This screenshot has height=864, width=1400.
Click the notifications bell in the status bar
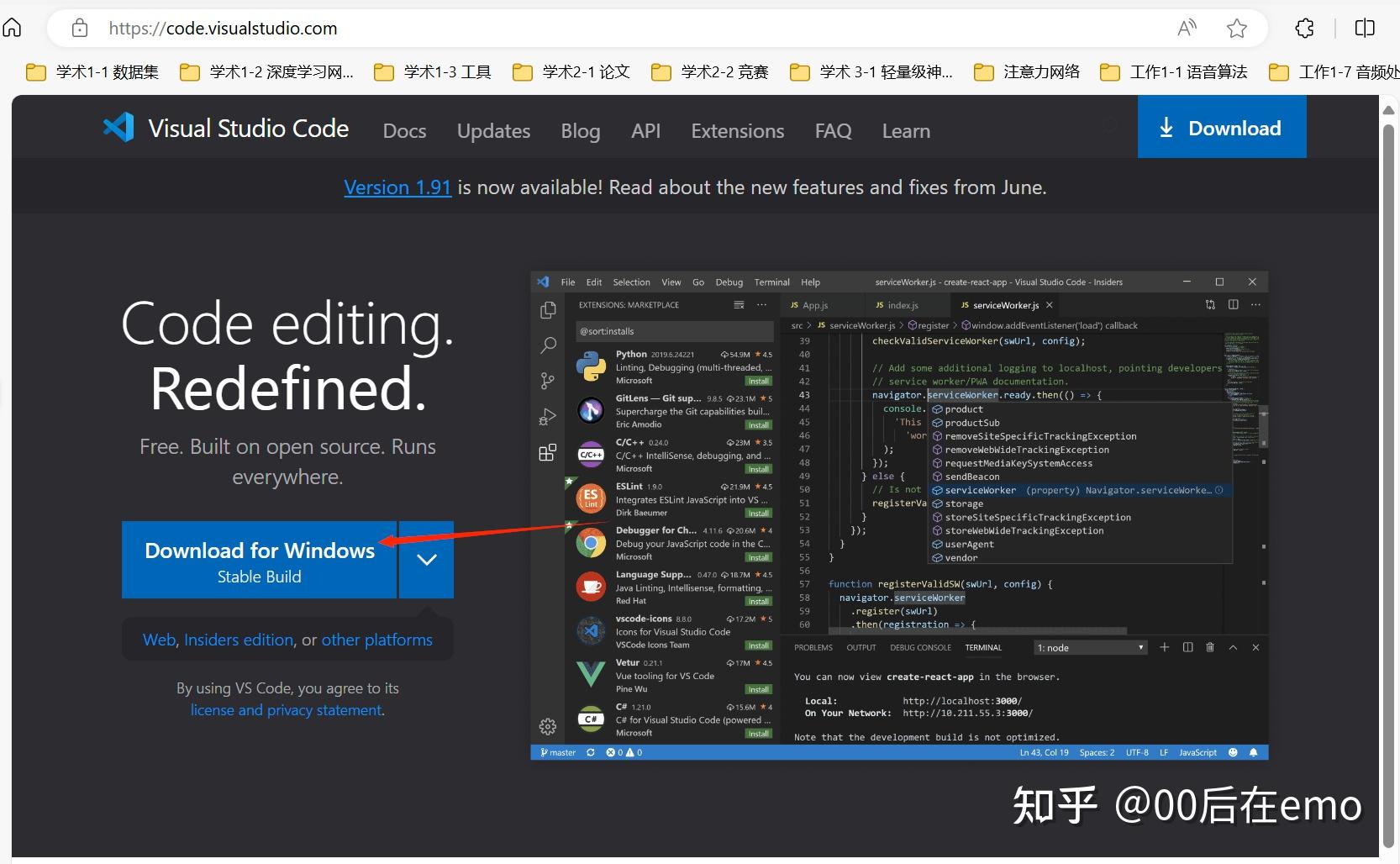point(1254,752)
